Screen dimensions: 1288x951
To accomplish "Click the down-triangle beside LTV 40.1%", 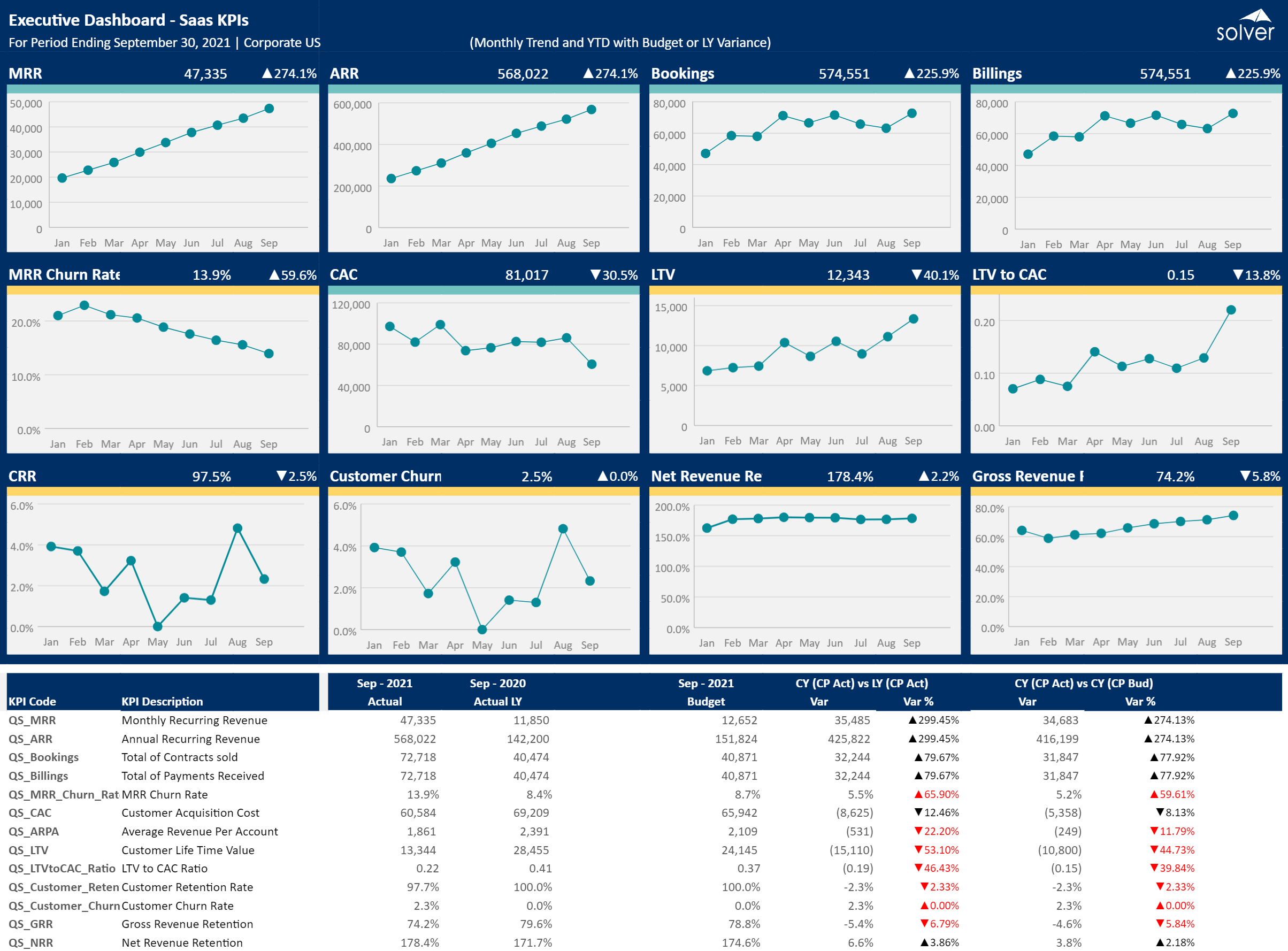I will (917, 274).
